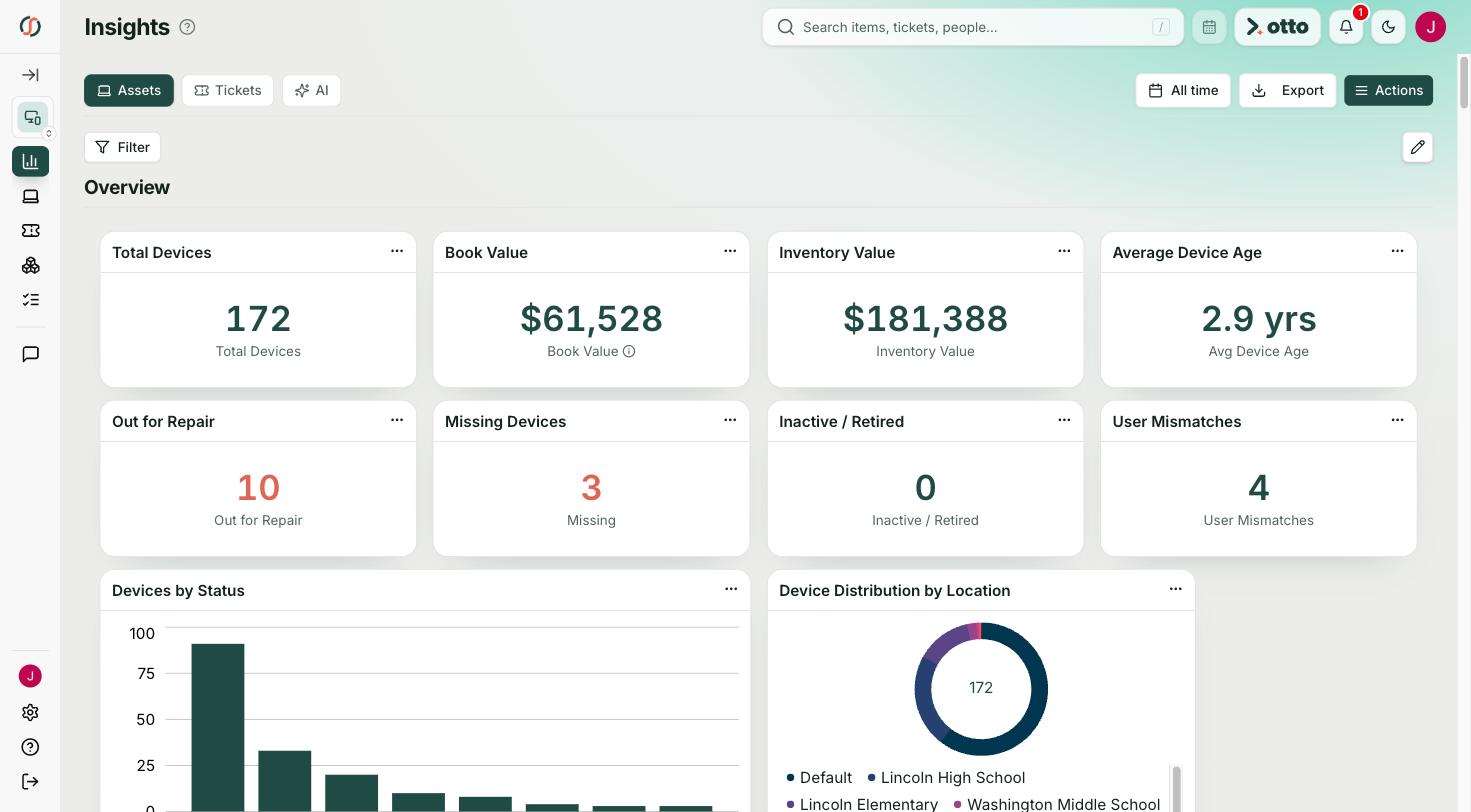Click the Filter button
The image size is (1471, 812).
[x=122, y=147]
